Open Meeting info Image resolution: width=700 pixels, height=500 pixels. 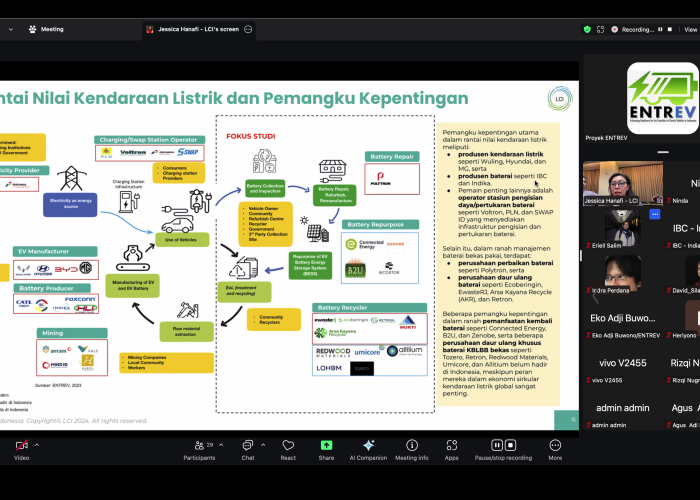(412, 450)
